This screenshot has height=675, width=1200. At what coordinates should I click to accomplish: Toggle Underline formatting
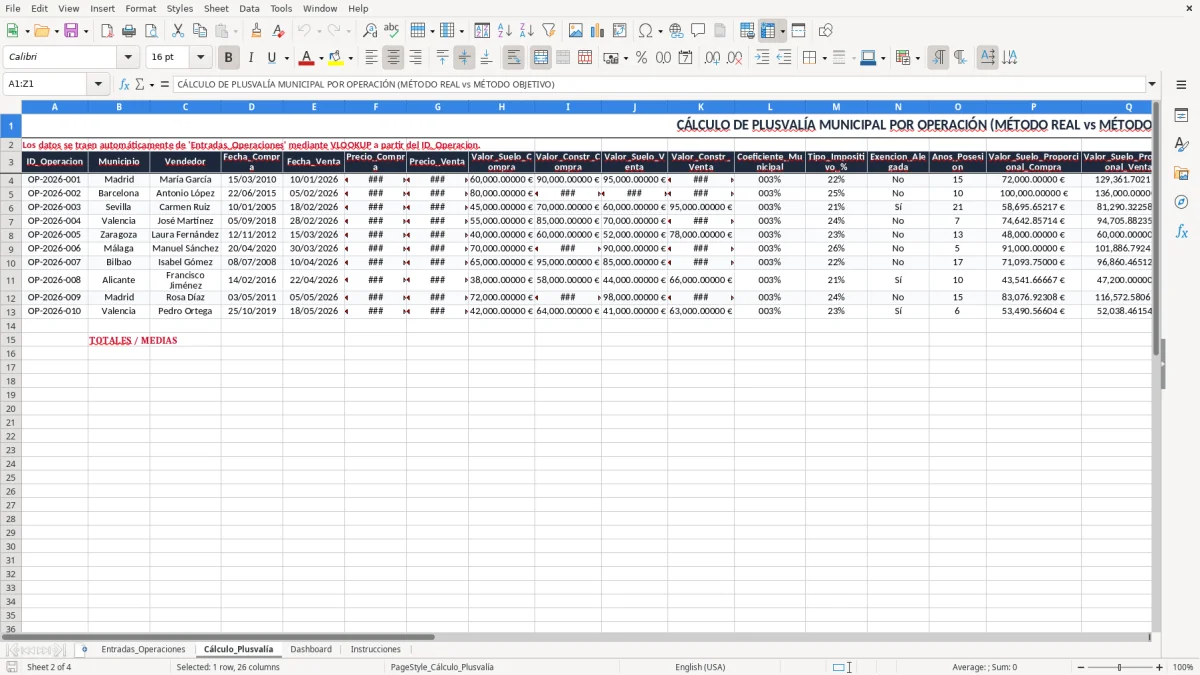(271, 58)
